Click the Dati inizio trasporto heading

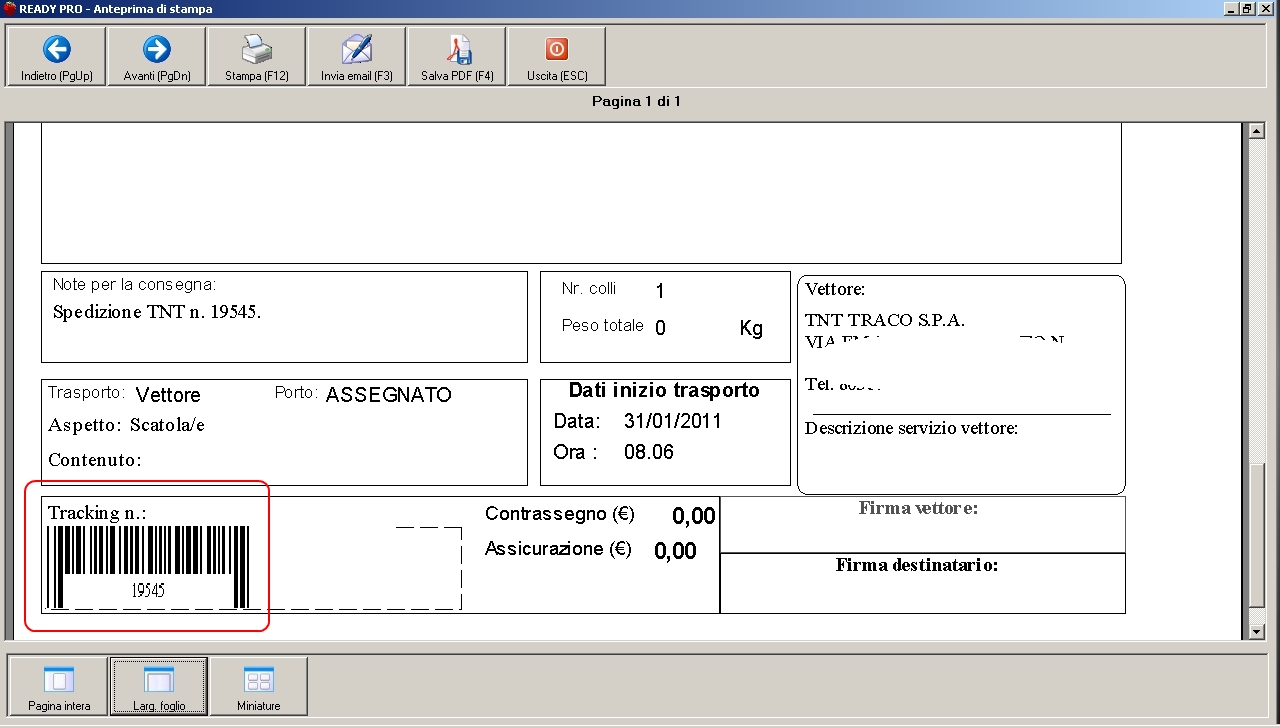[x=664, y=391]
